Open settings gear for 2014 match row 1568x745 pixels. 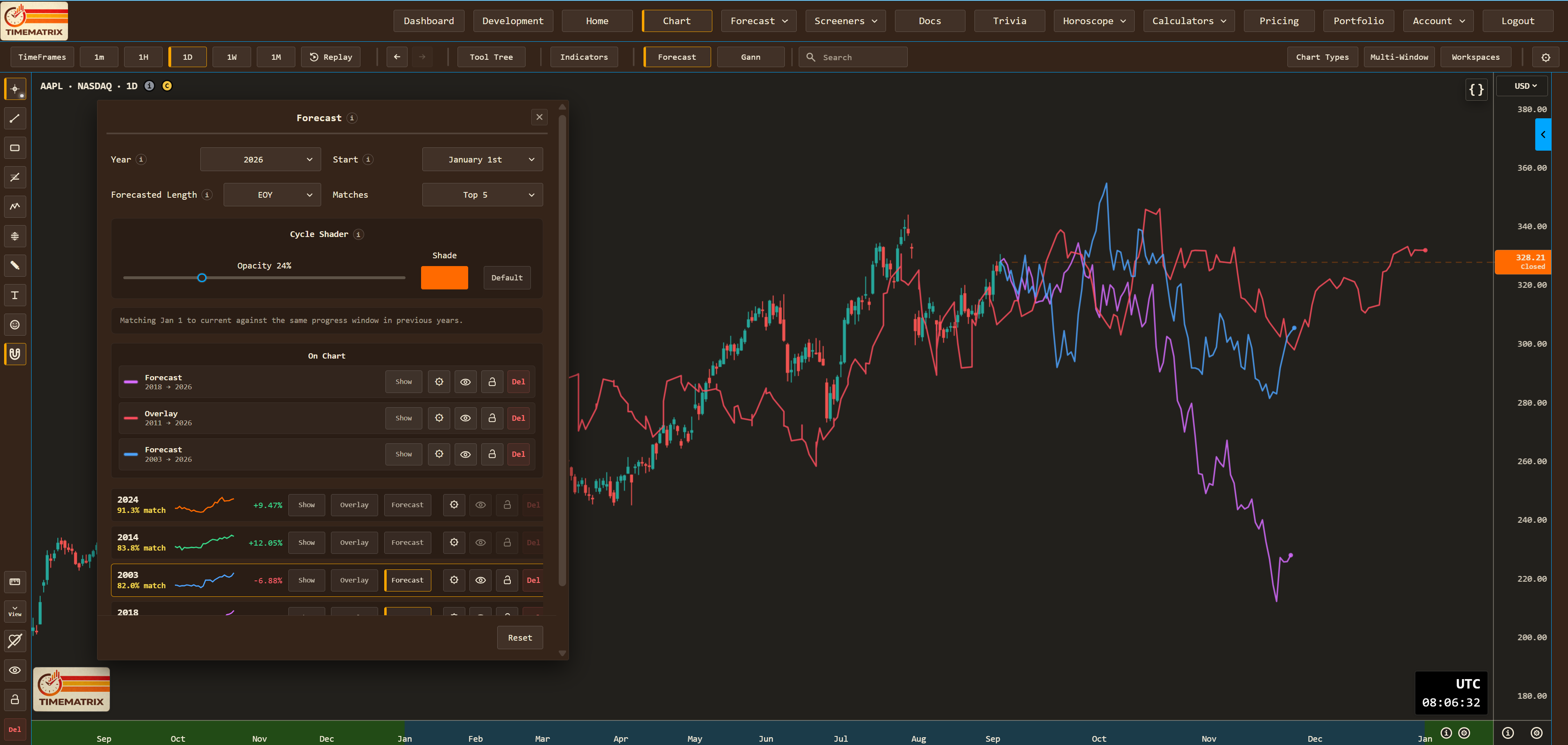pyautogui.click(x=454, y=542)
